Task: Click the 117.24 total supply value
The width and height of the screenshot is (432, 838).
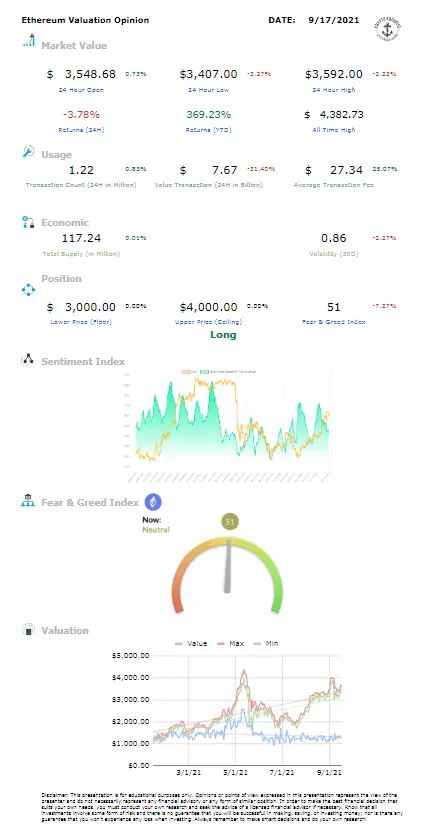Action: (x=81, y=238)
